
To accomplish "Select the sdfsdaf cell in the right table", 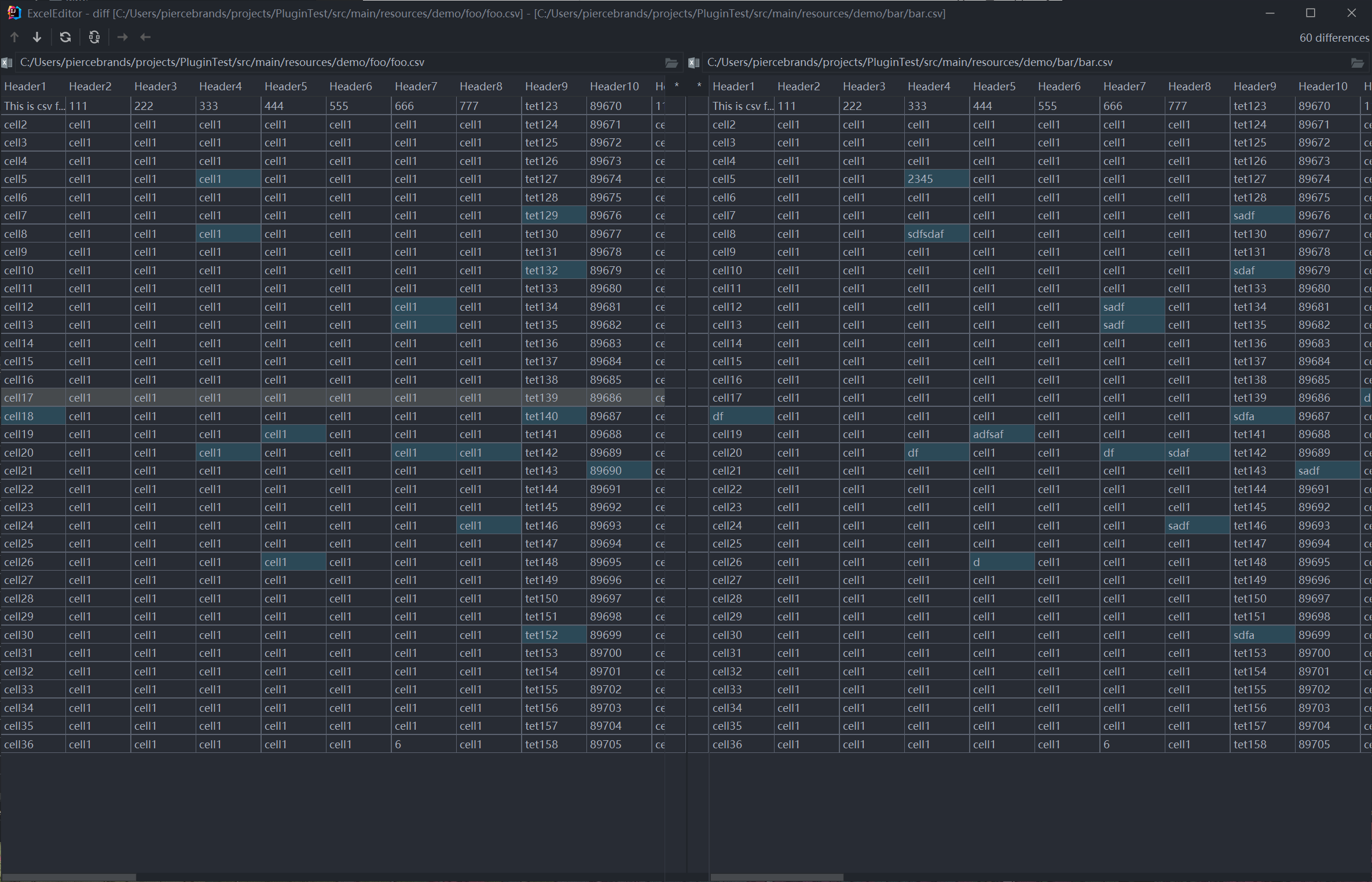I will [x=937, y=234].
